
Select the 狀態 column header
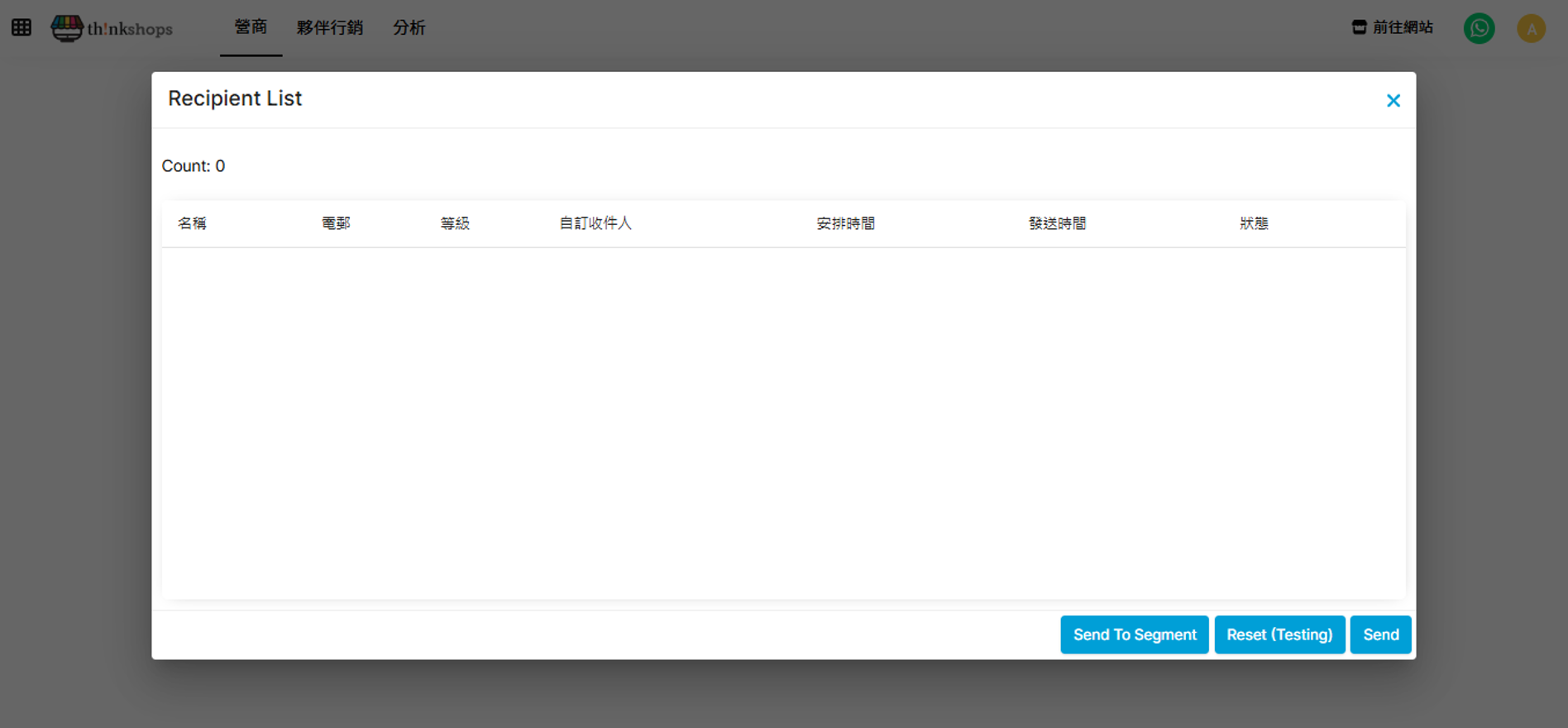(x=1254, y=223)
